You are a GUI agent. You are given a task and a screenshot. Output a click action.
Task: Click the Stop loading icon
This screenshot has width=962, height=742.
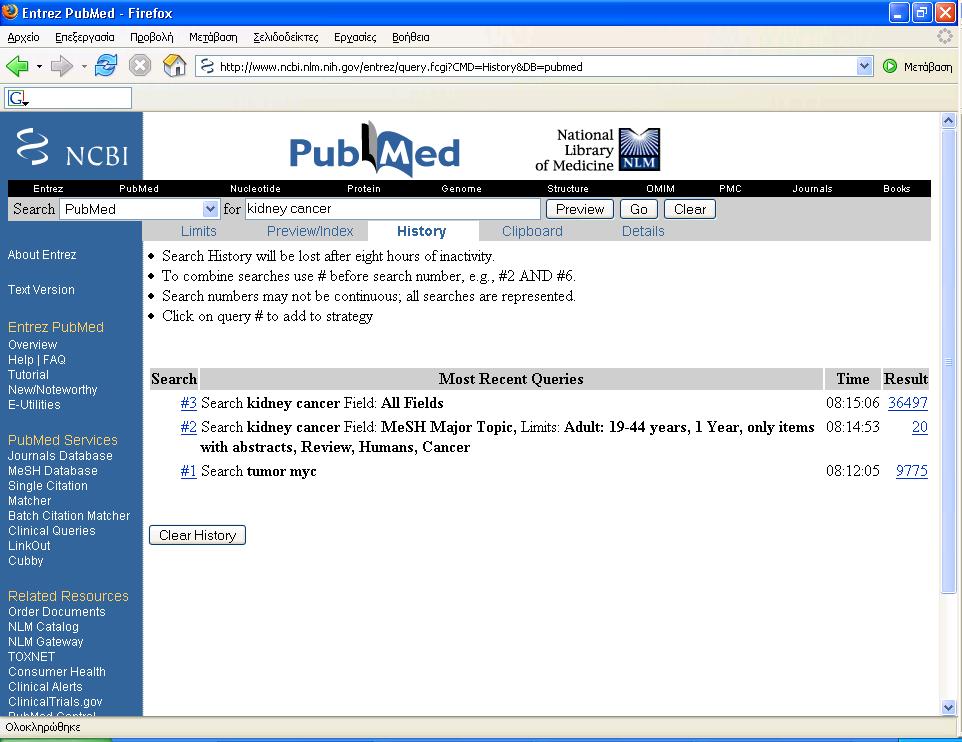pyautogui.click(x=140, y=66)
